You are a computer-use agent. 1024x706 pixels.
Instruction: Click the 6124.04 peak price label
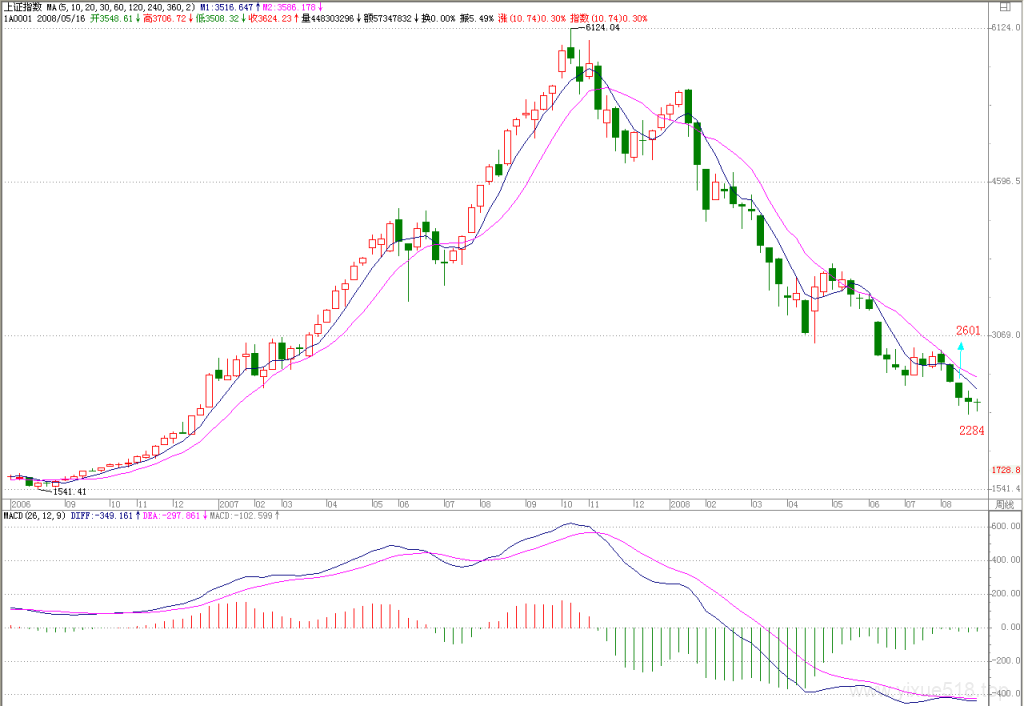coord(601,28)
